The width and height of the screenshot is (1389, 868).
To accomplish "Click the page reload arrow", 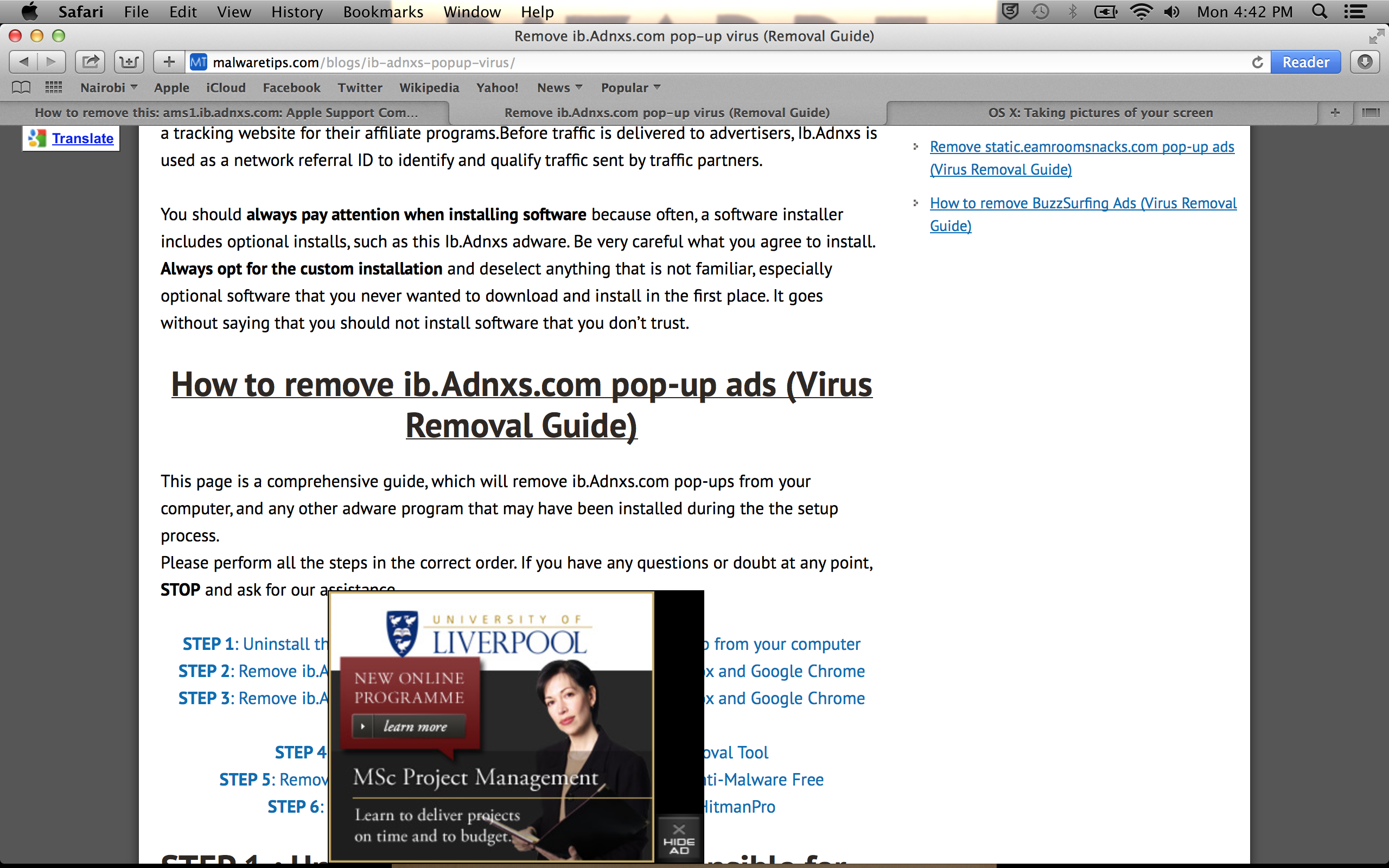I will [1257, 62].
